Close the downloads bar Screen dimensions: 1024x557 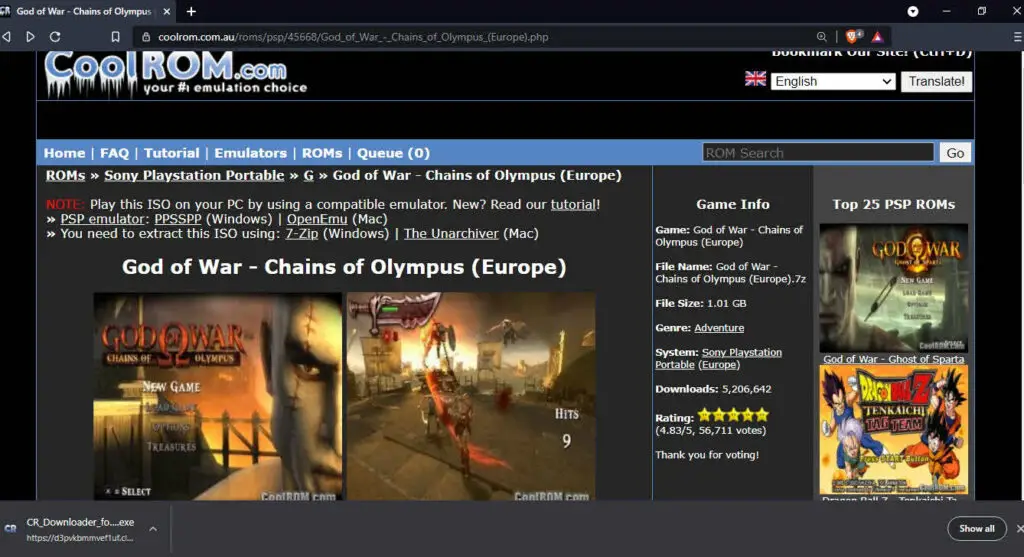coord(1019,529)
